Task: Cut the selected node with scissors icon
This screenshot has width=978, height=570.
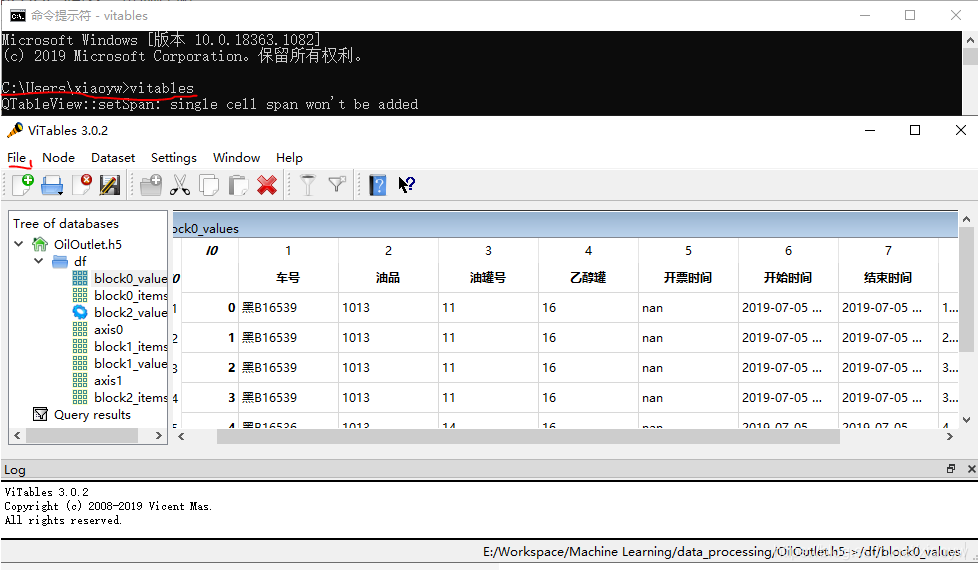Action: pyautogui.click(x=180, y=185)
